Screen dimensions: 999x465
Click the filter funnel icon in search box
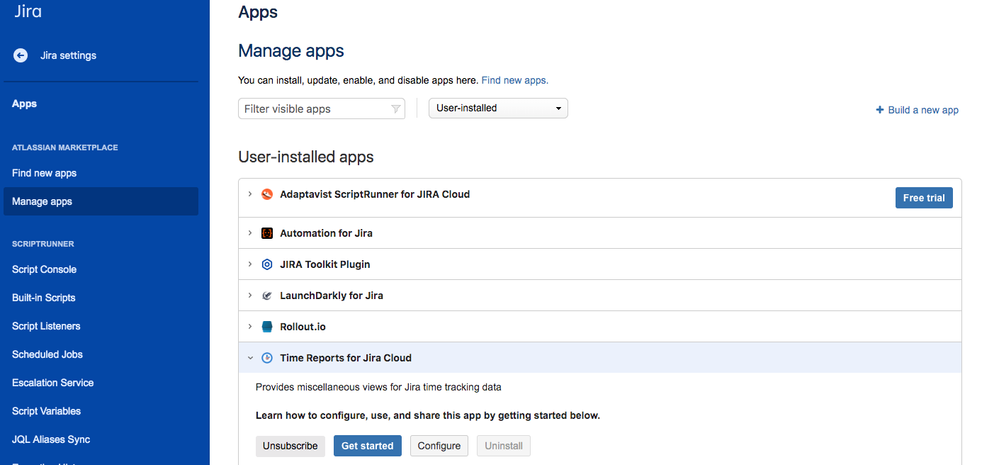tap(395, 109)
